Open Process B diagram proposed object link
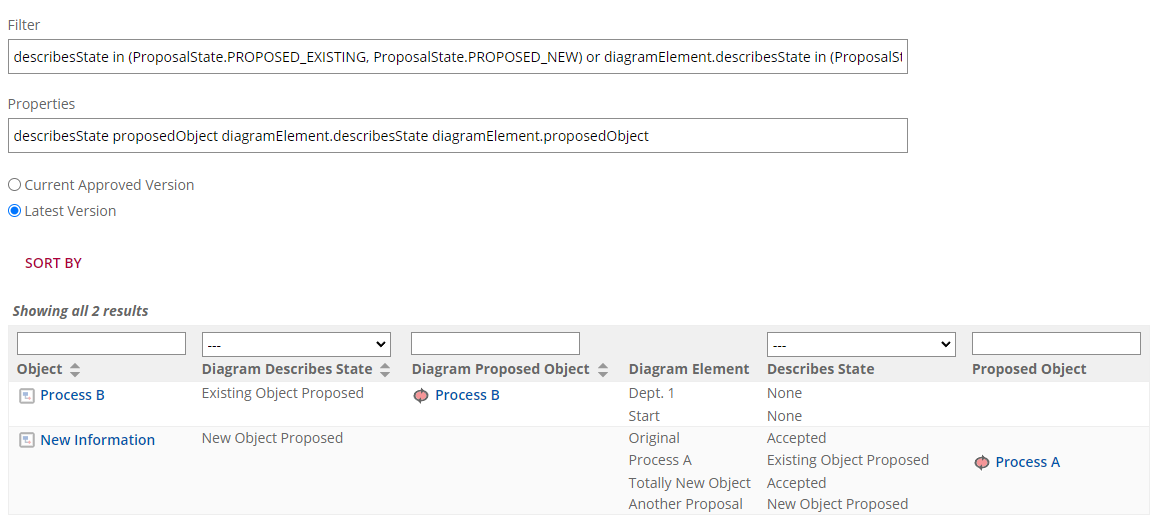The width and height of the screenshot is (1158, 525). 467,395
